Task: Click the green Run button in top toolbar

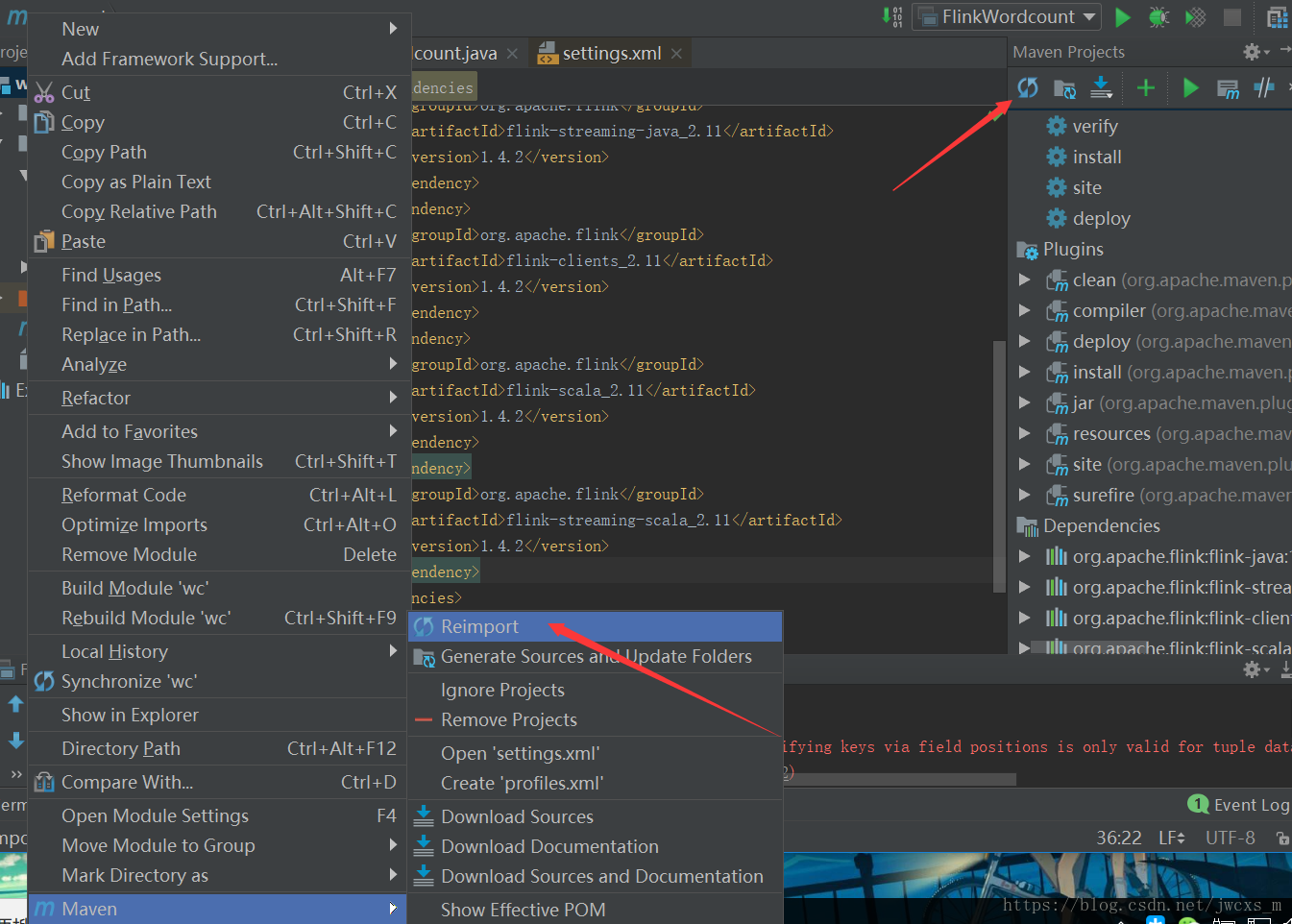Action: pos(1122,16)
